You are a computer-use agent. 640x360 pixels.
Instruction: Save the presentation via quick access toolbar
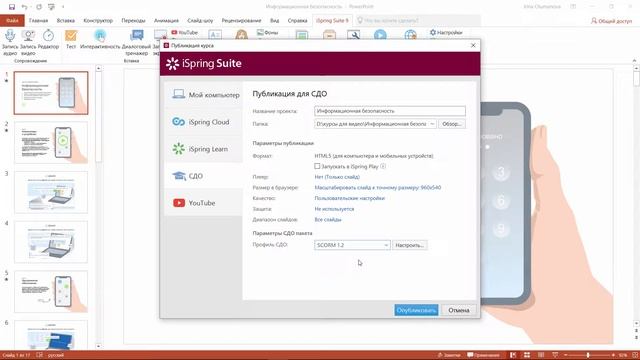tap(12, 7)
